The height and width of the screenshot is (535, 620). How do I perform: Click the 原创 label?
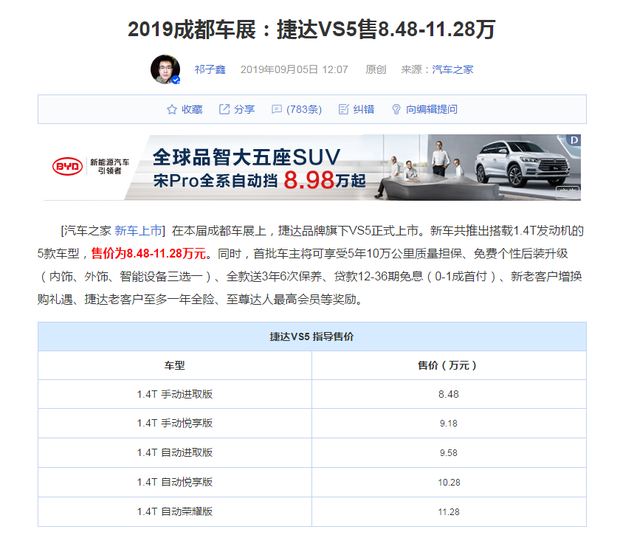coord(376,70)
